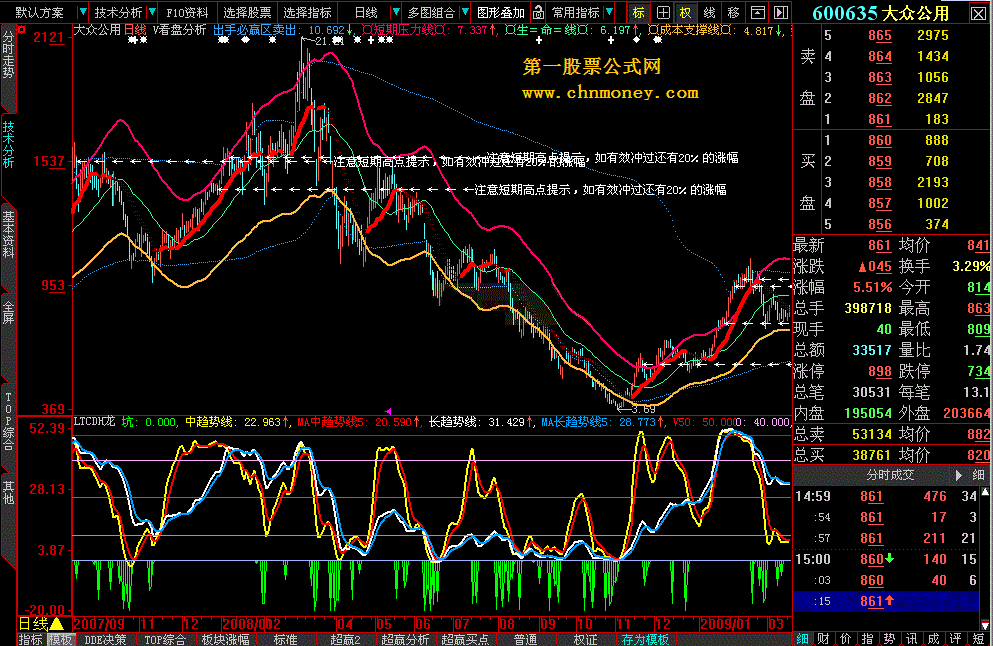Select the highlighted :15 861 trade row
The image size is (993, 646).
[x=887, y=601]
